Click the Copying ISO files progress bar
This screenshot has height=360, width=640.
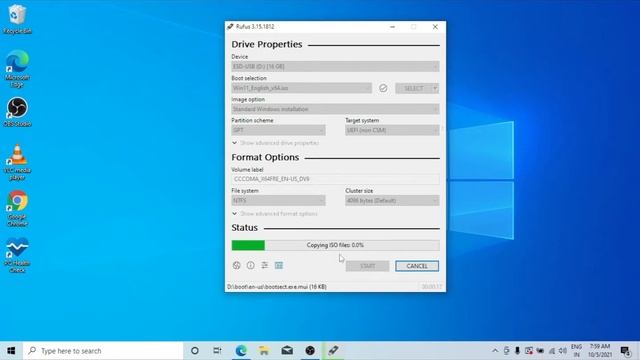click(335, 245)
